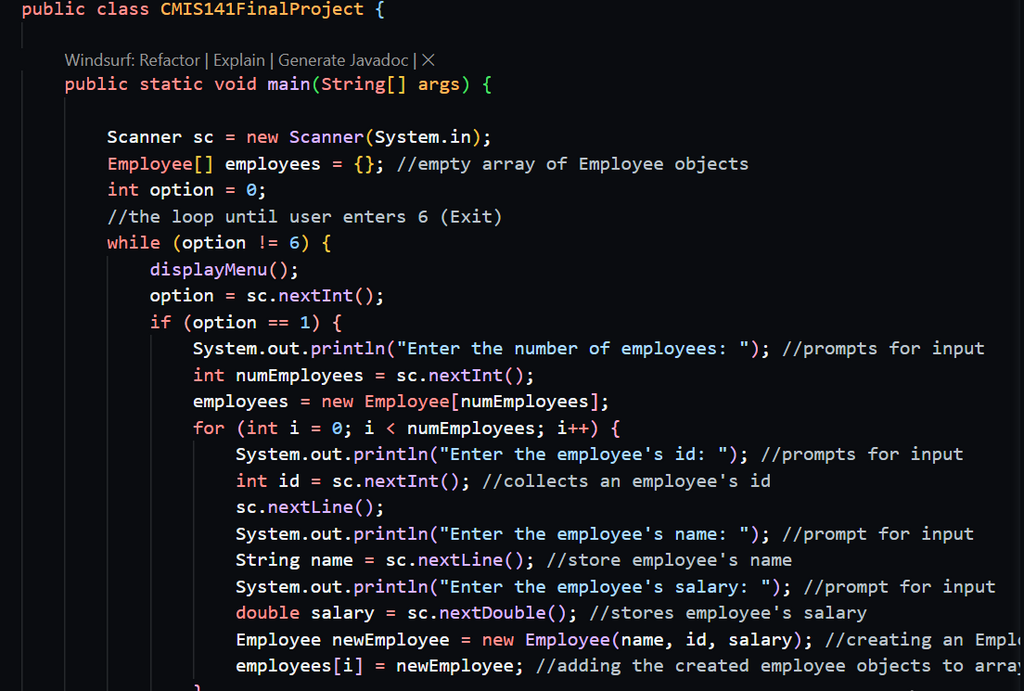The width and height of the screenshot is (1024, 691).
Task: Dismiss the Windsurf code lens with X
Action: [x=428, y=60]
